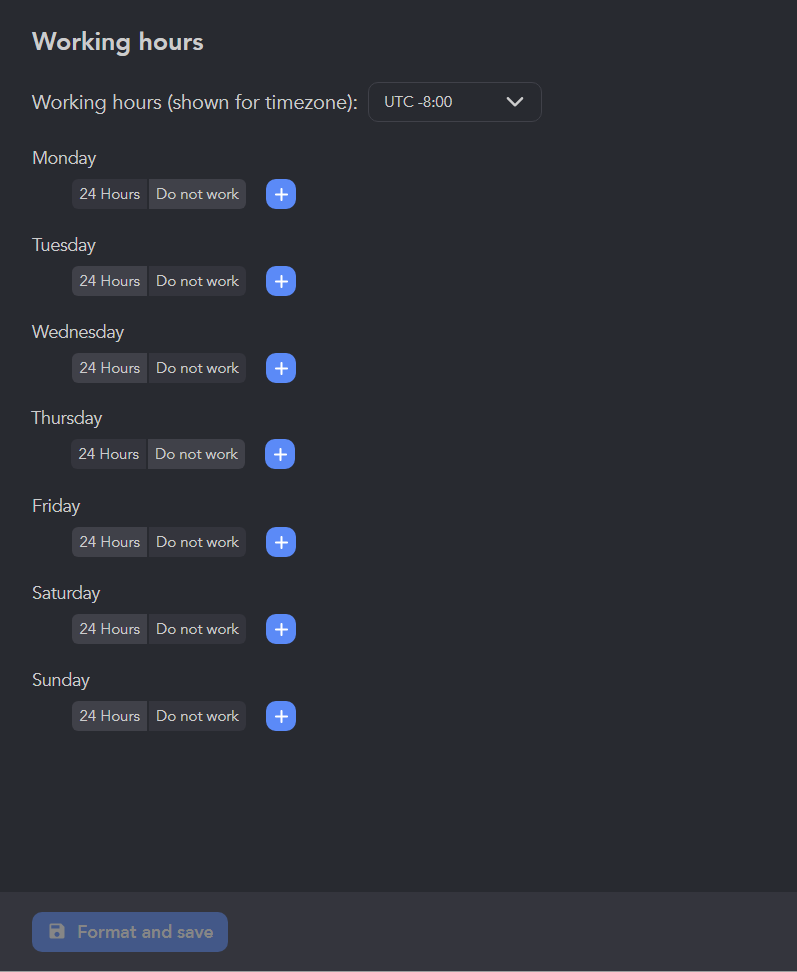Set Sunday to Do not work
Screen dimensions: 797x972
pos(197,716)
